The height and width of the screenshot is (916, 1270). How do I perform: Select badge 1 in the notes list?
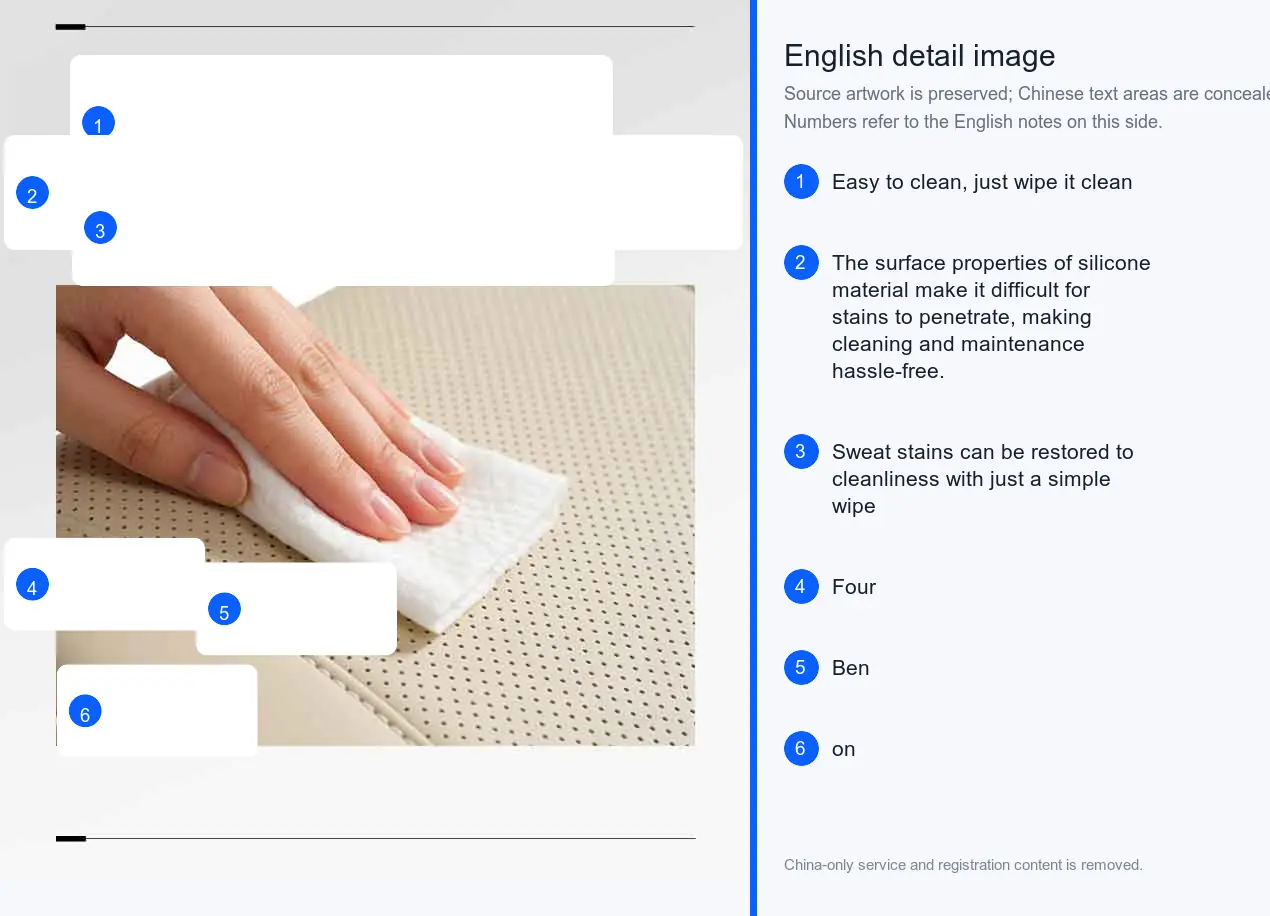tap(801, 182)
